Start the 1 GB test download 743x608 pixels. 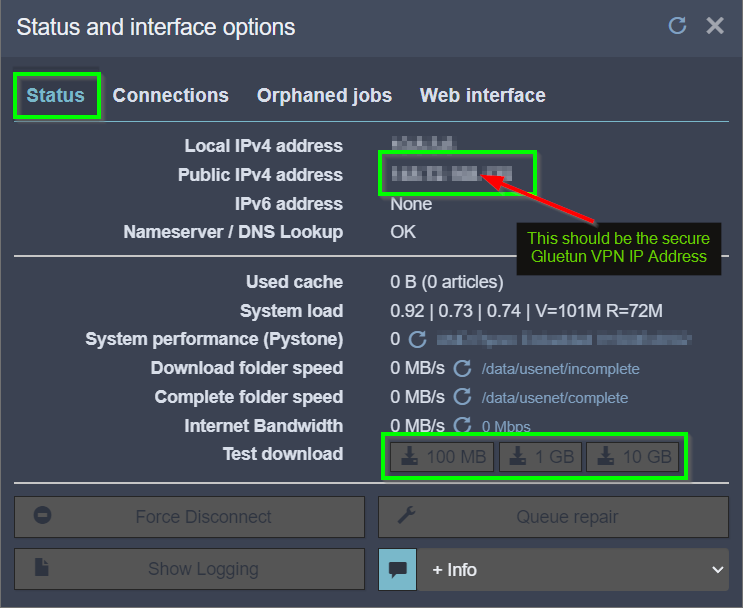click(541, 458)
